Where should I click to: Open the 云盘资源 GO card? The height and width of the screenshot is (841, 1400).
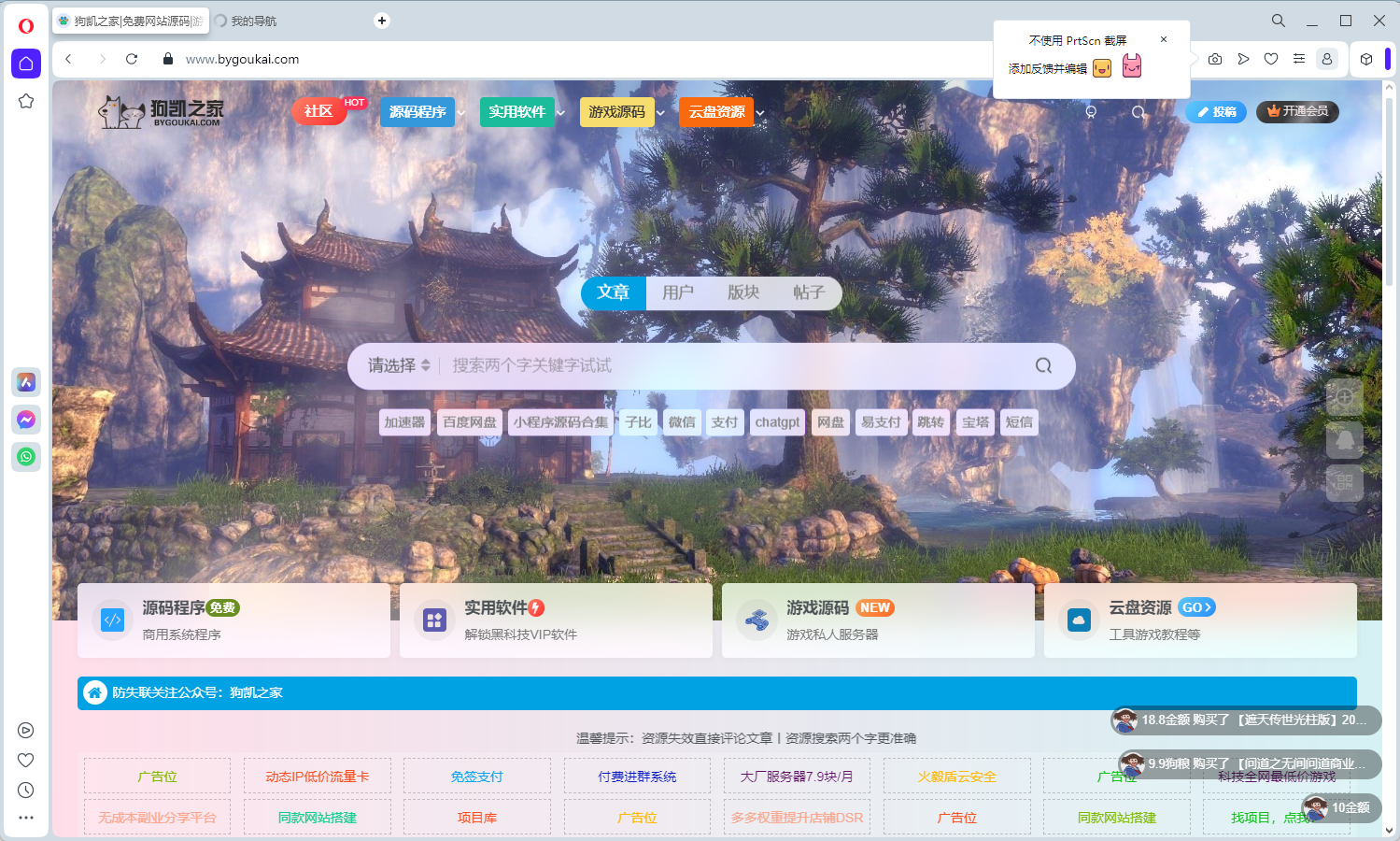(1200, 620)
